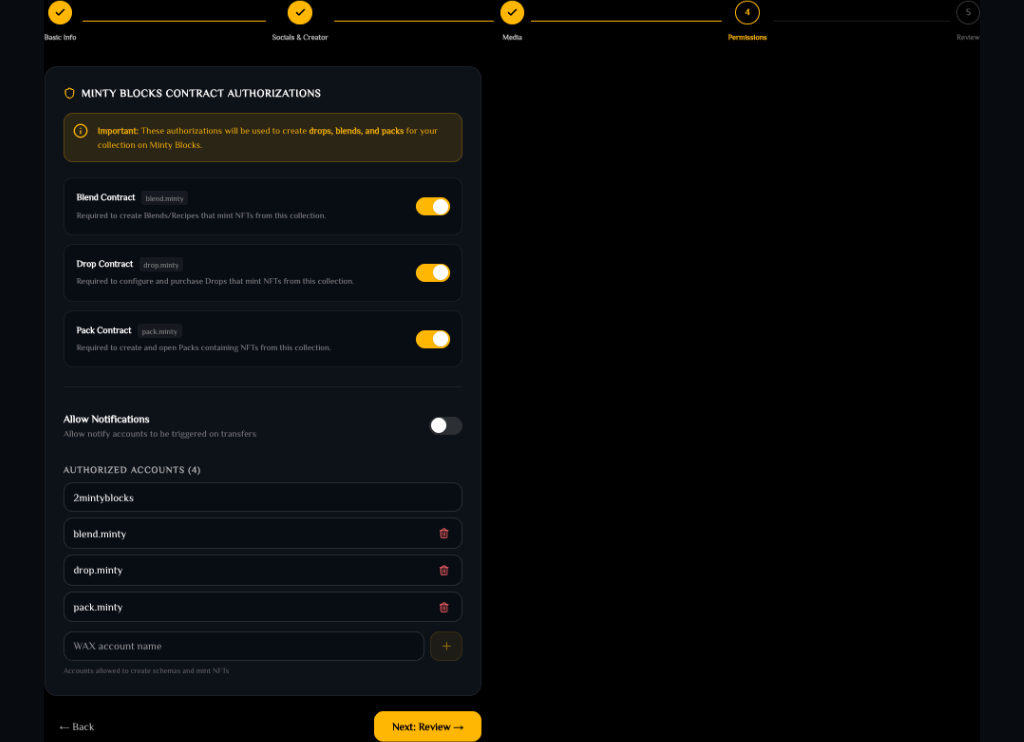Click the Authorized Accounts (4) heading
This screenshot has height=742, width=1024.
(x=132, y=470)
